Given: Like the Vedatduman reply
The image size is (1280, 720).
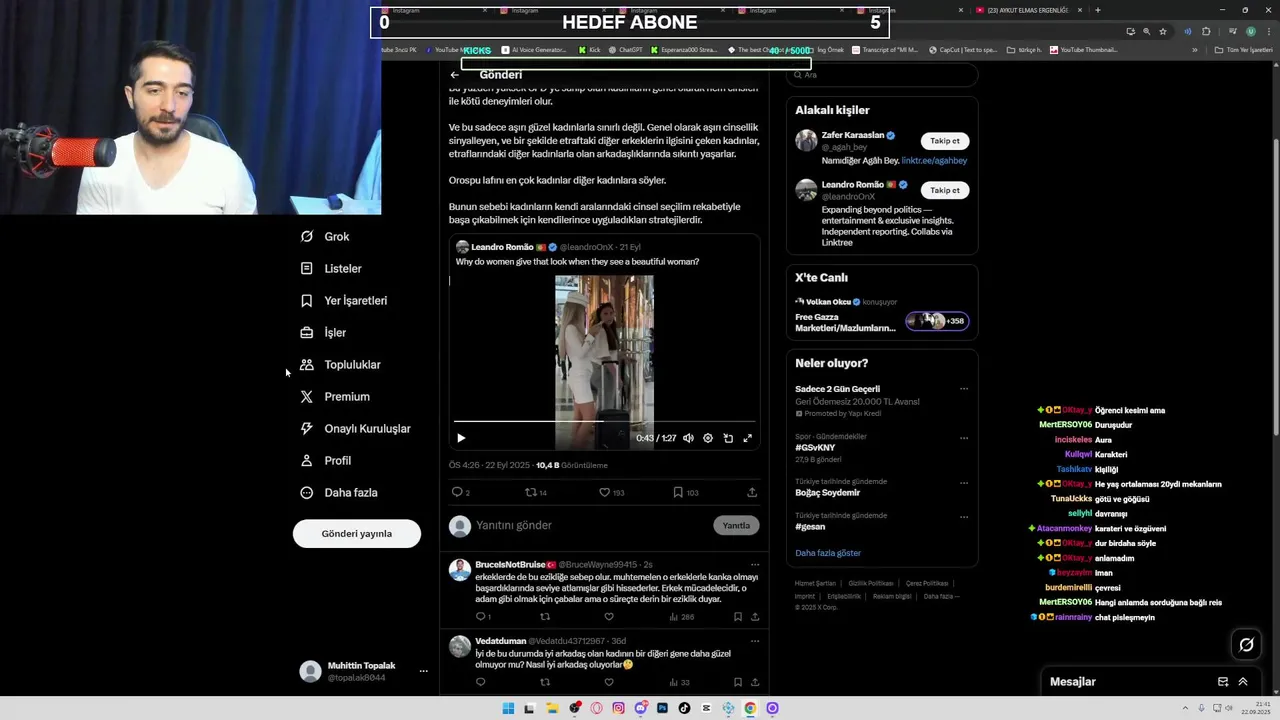Looking at the screenshot, I should tap(608, 682).
